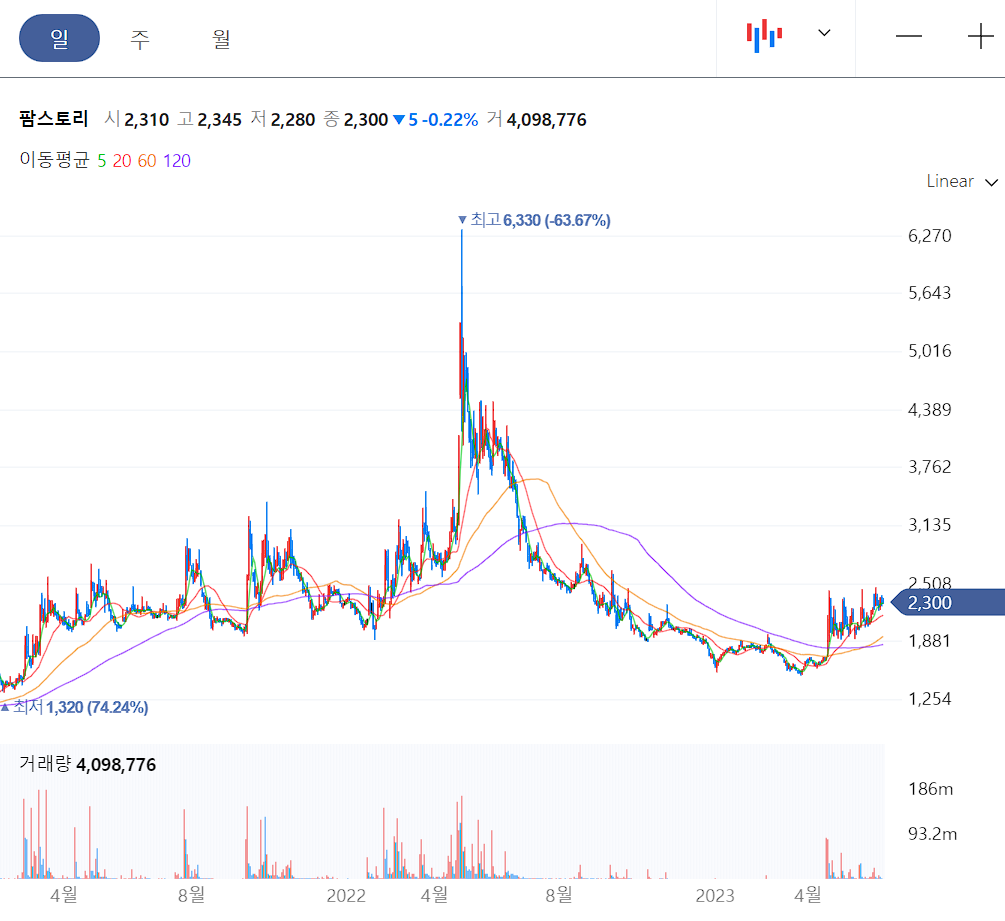Image resolution: width=1005 pixels, height=921 pixels.
Task: Click the 2023 date axis label
Action: [715, 895]
